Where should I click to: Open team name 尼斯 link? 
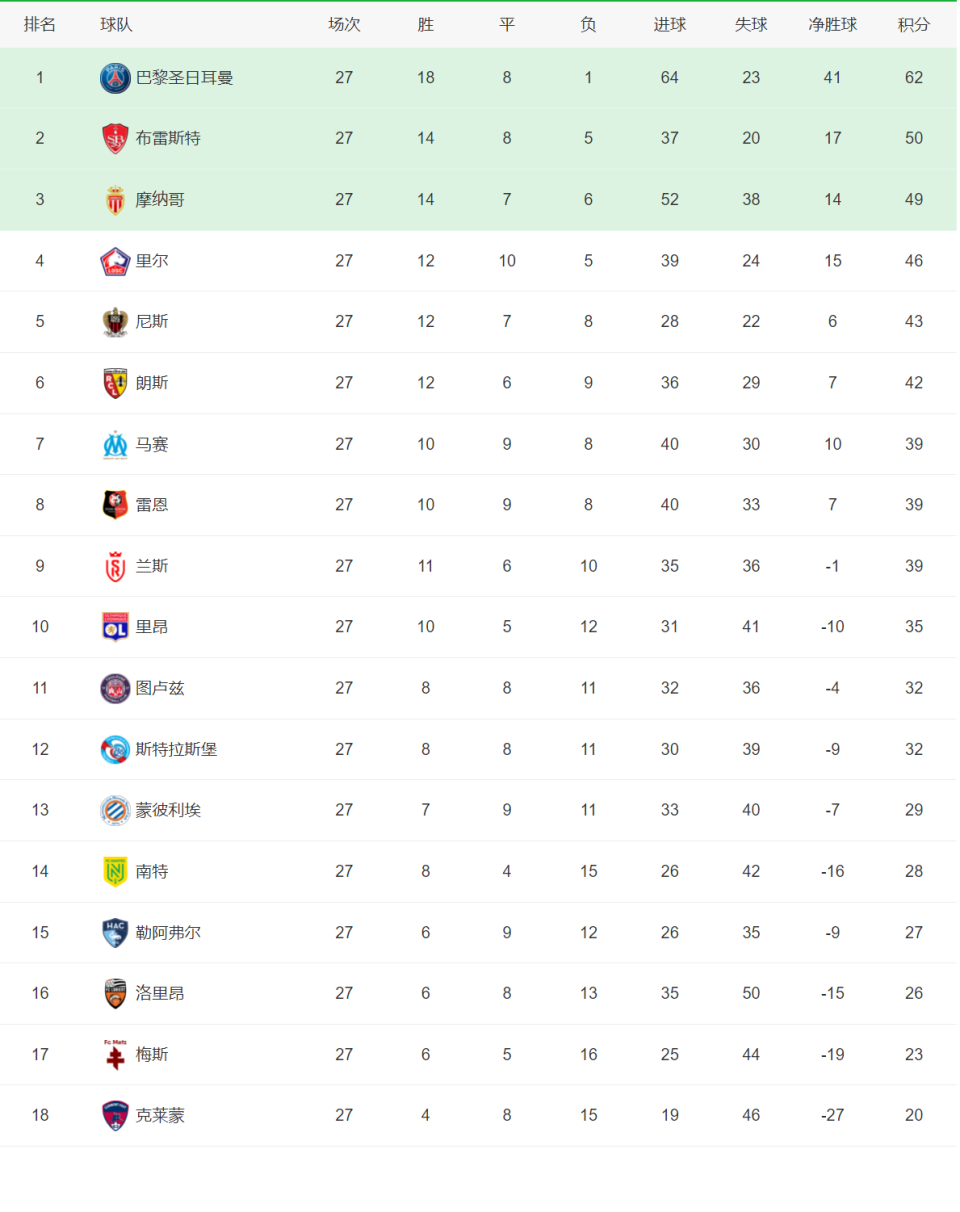pos(152,322)
